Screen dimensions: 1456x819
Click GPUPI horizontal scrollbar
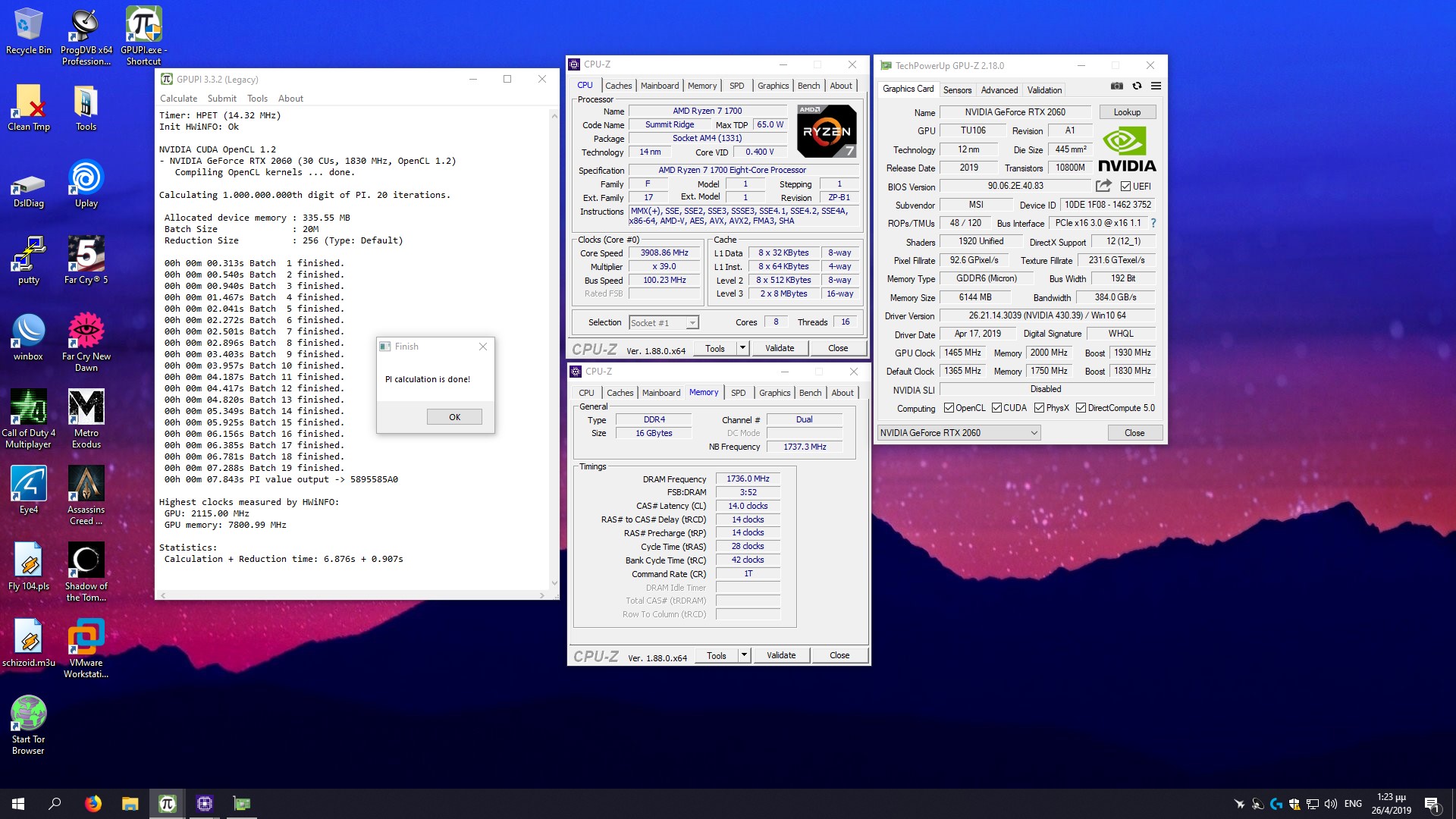click(353, 595)
